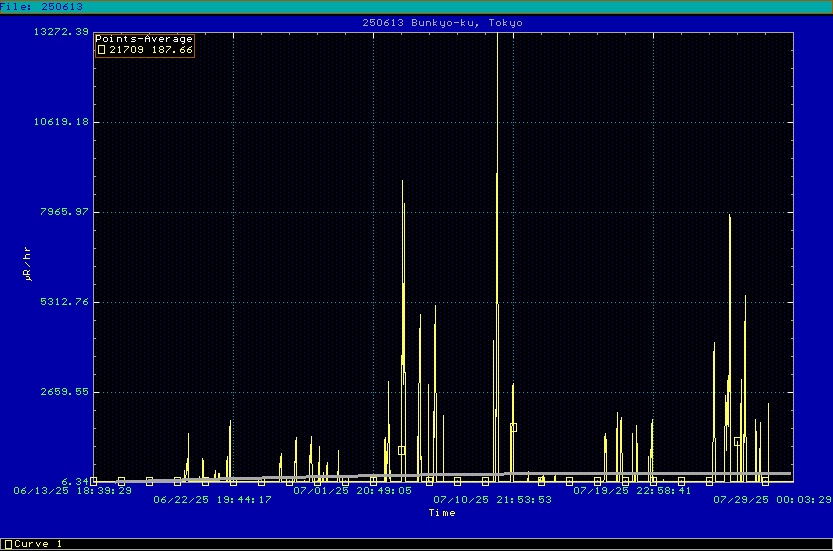The height and width of the screenshot is (551, 833).
Task: Click the 13272.39 y-axis maximum label
Action: 61,32
